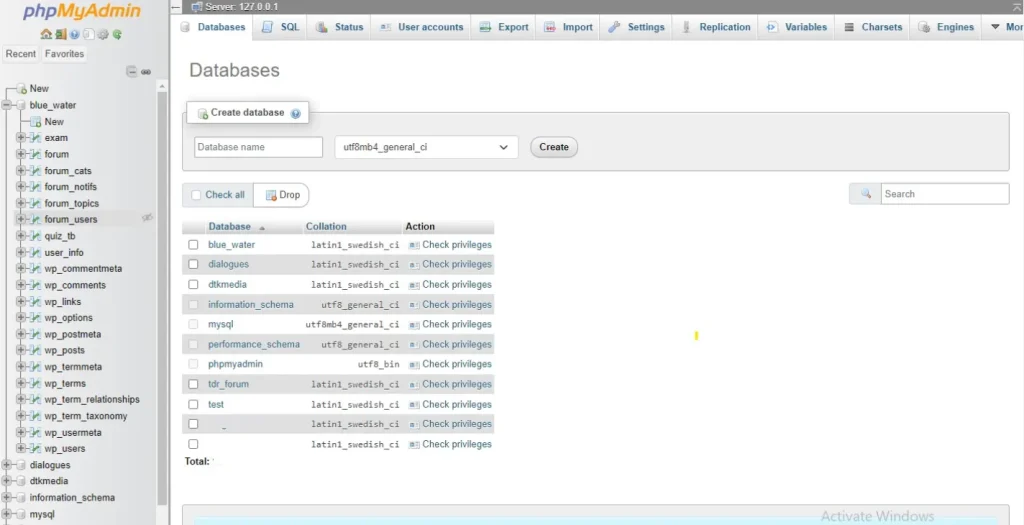Expand the dtkmedia database in tree
Image resolution: width=1024 pixels, height=525 pixels.
point(7,481)
